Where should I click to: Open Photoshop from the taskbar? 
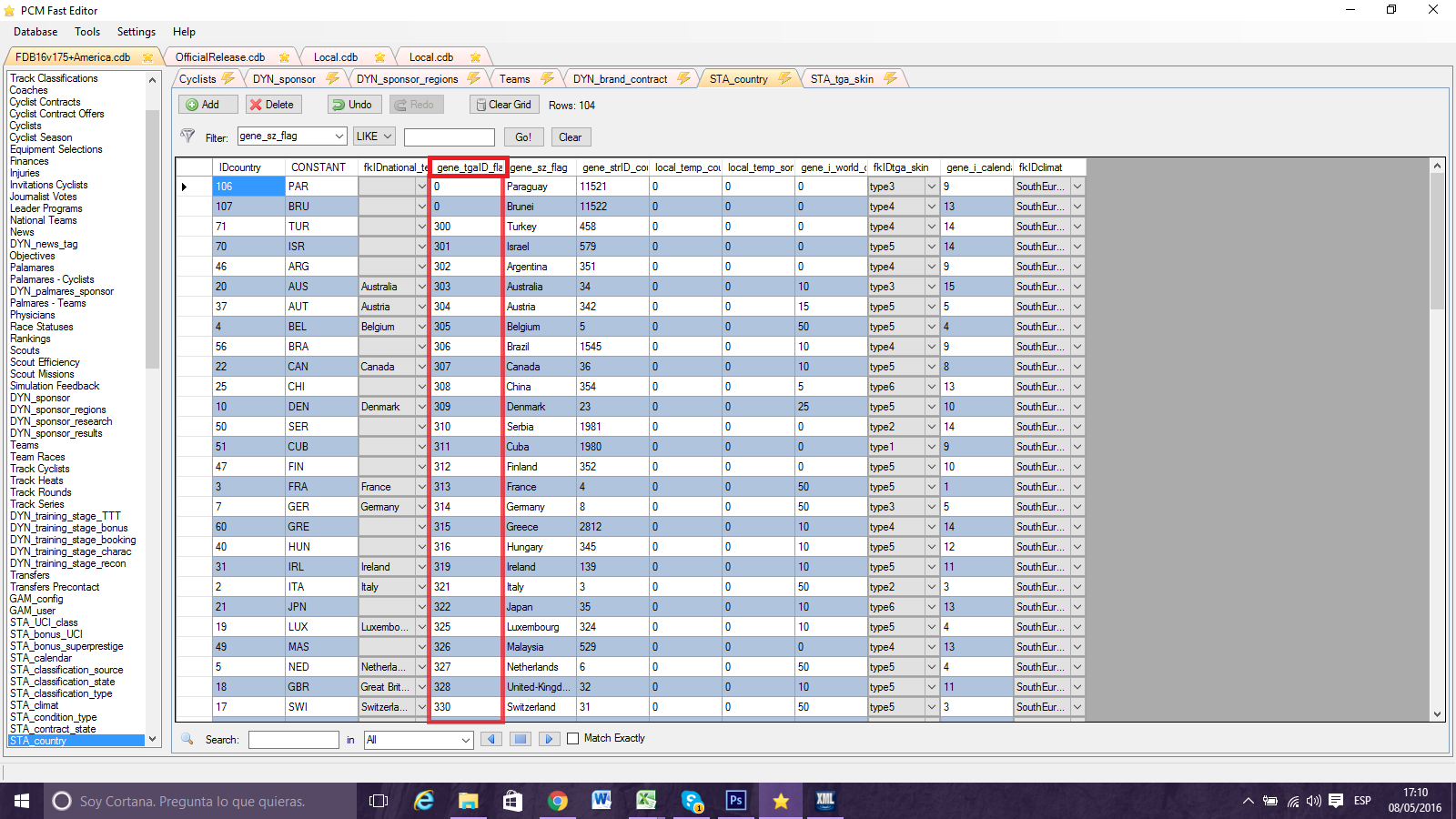[735, 801]
